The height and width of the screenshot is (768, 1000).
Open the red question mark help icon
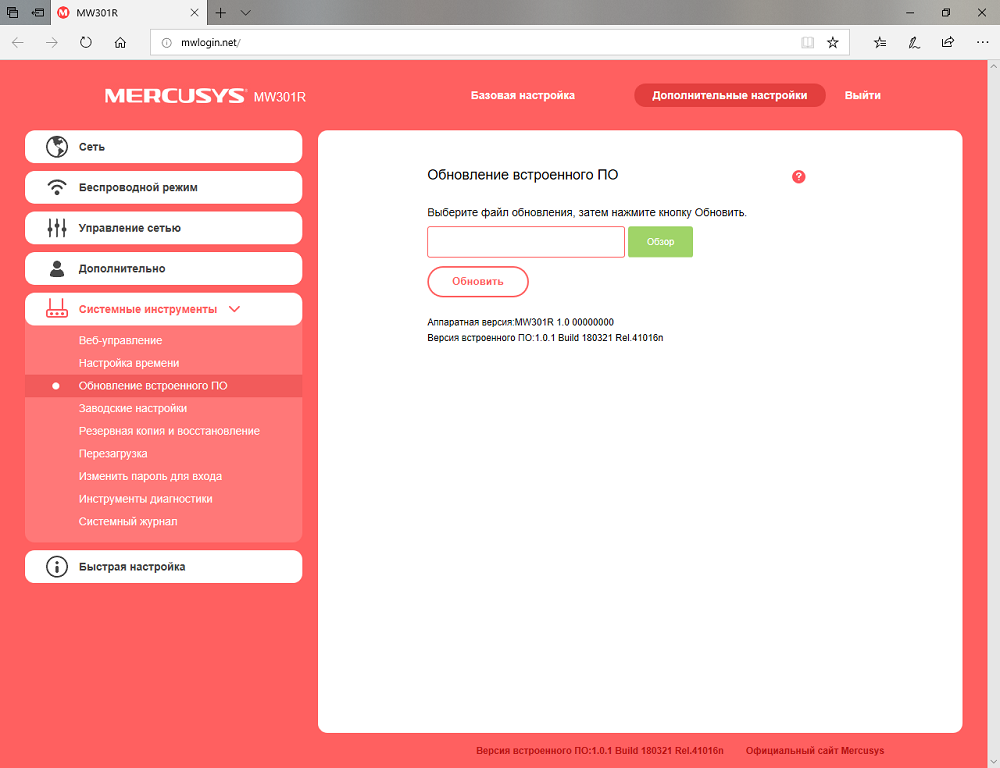tap(798, 177)
